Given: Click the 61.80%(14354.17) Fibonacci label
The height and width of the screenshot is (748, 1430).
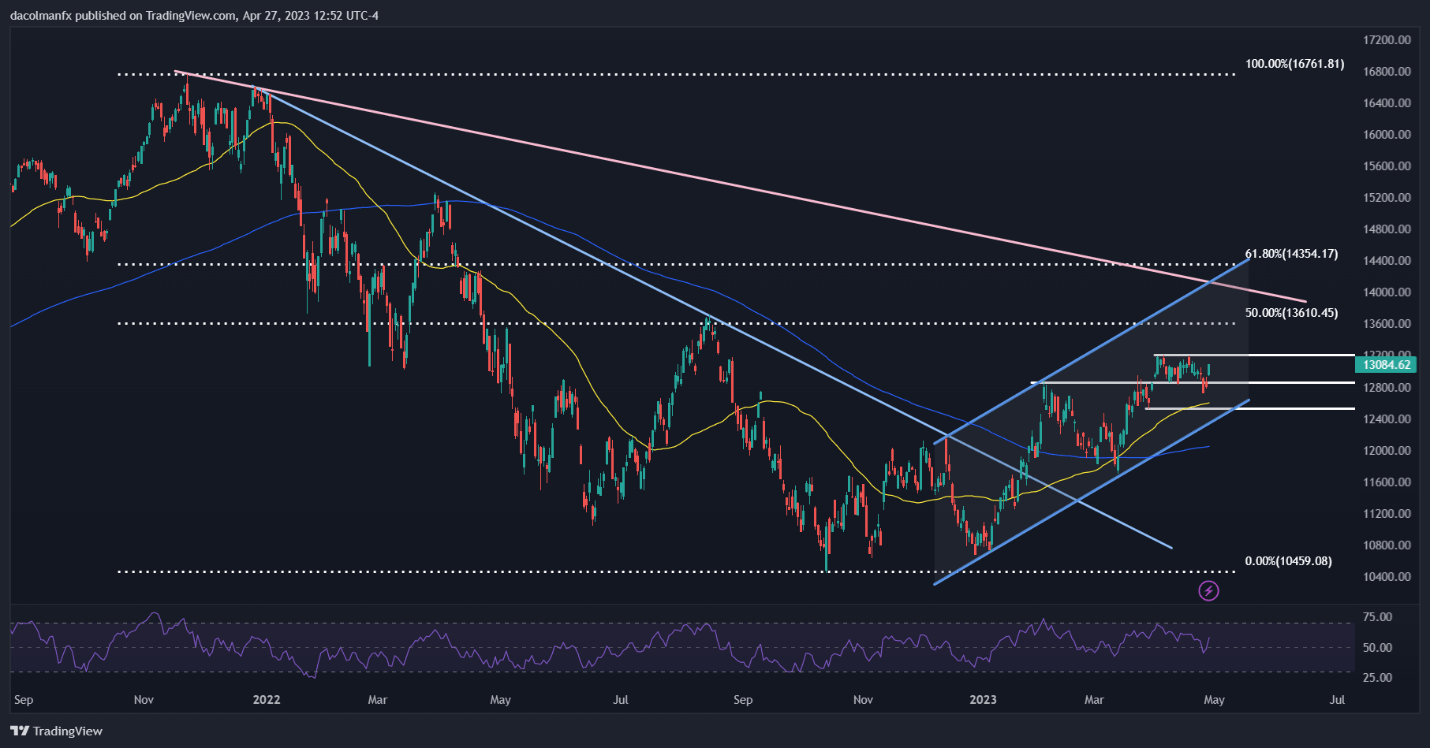Looking at the screenshot, I should click(x=1291, y=254).
